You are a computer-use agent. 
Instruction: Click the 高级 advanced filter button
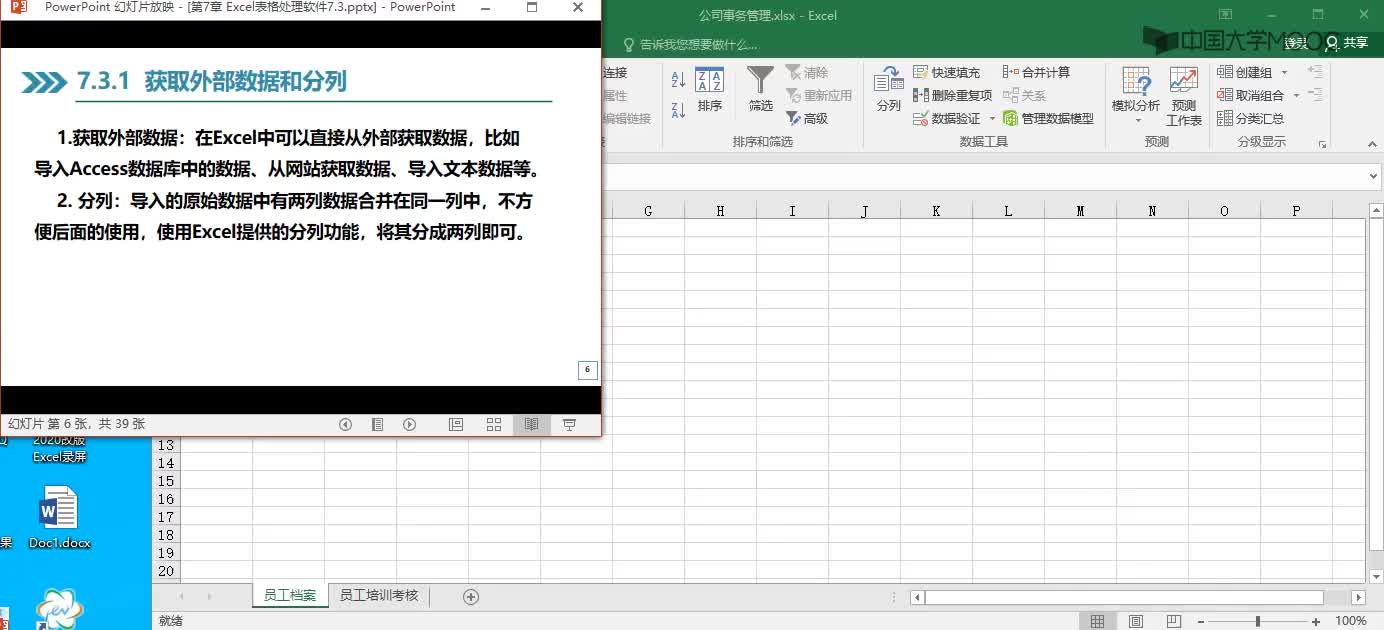[807, 118]
